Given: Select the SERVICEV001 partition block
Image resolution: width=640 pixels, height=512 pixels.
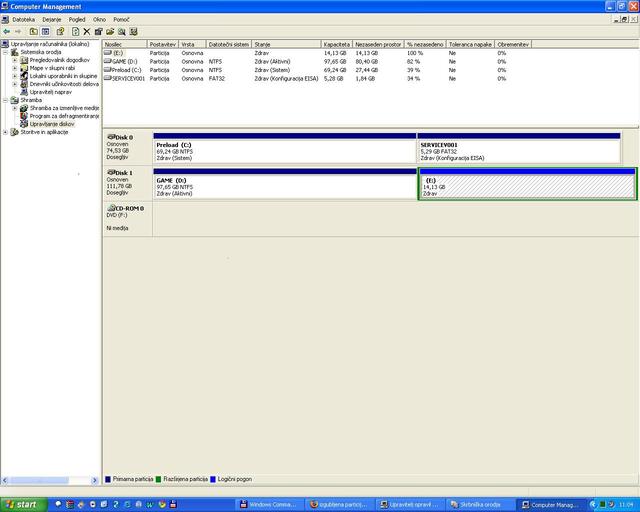Looking at the screenshot, I should click(x=519, y=148).
